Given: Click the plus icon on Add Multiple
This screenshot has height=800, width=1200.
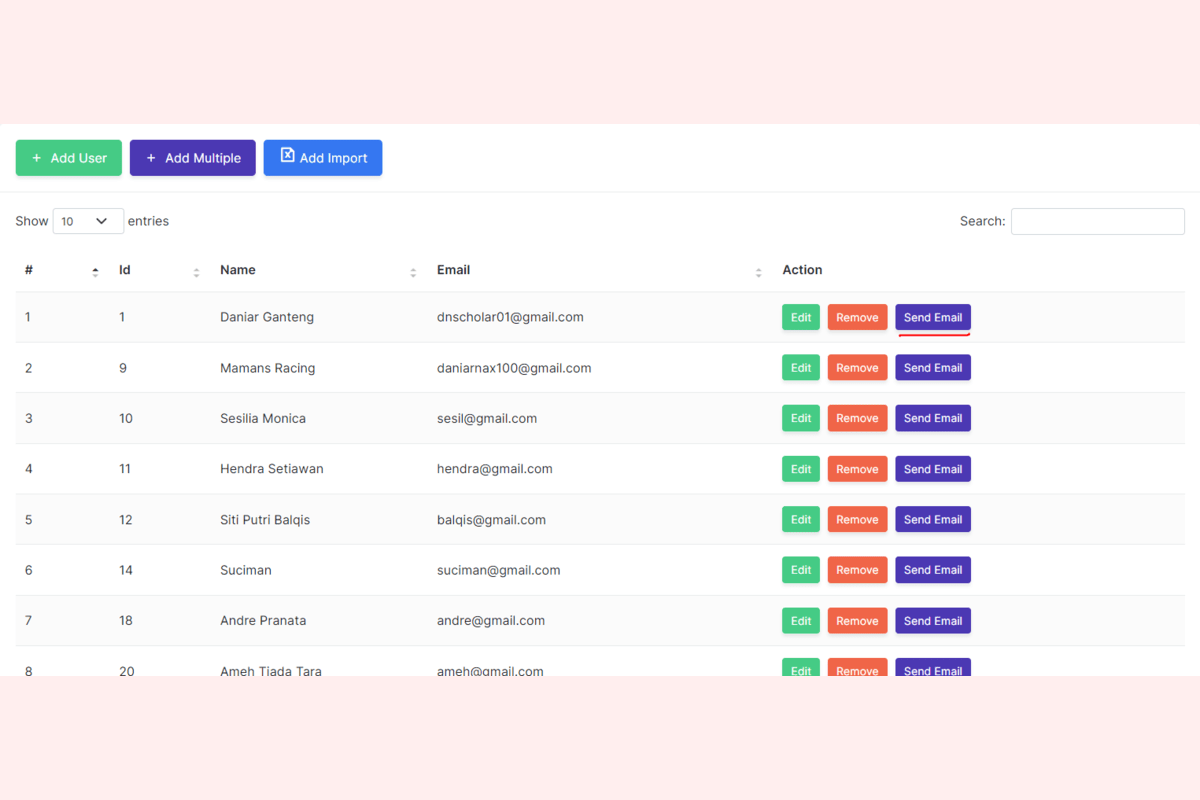Looking at the screenshot, I should point(151,158).
